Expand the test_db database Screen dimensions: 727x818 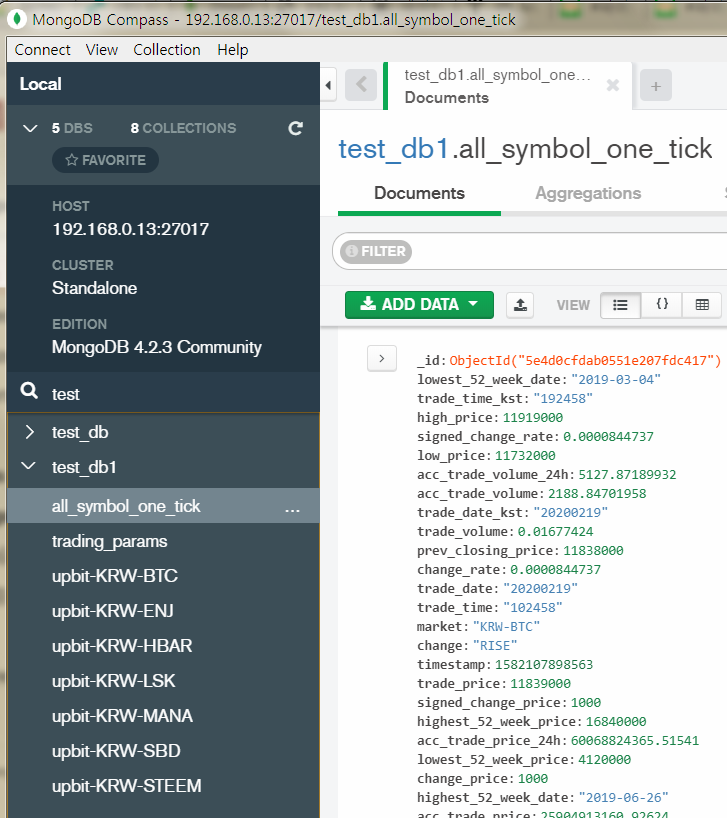[30, 432]
